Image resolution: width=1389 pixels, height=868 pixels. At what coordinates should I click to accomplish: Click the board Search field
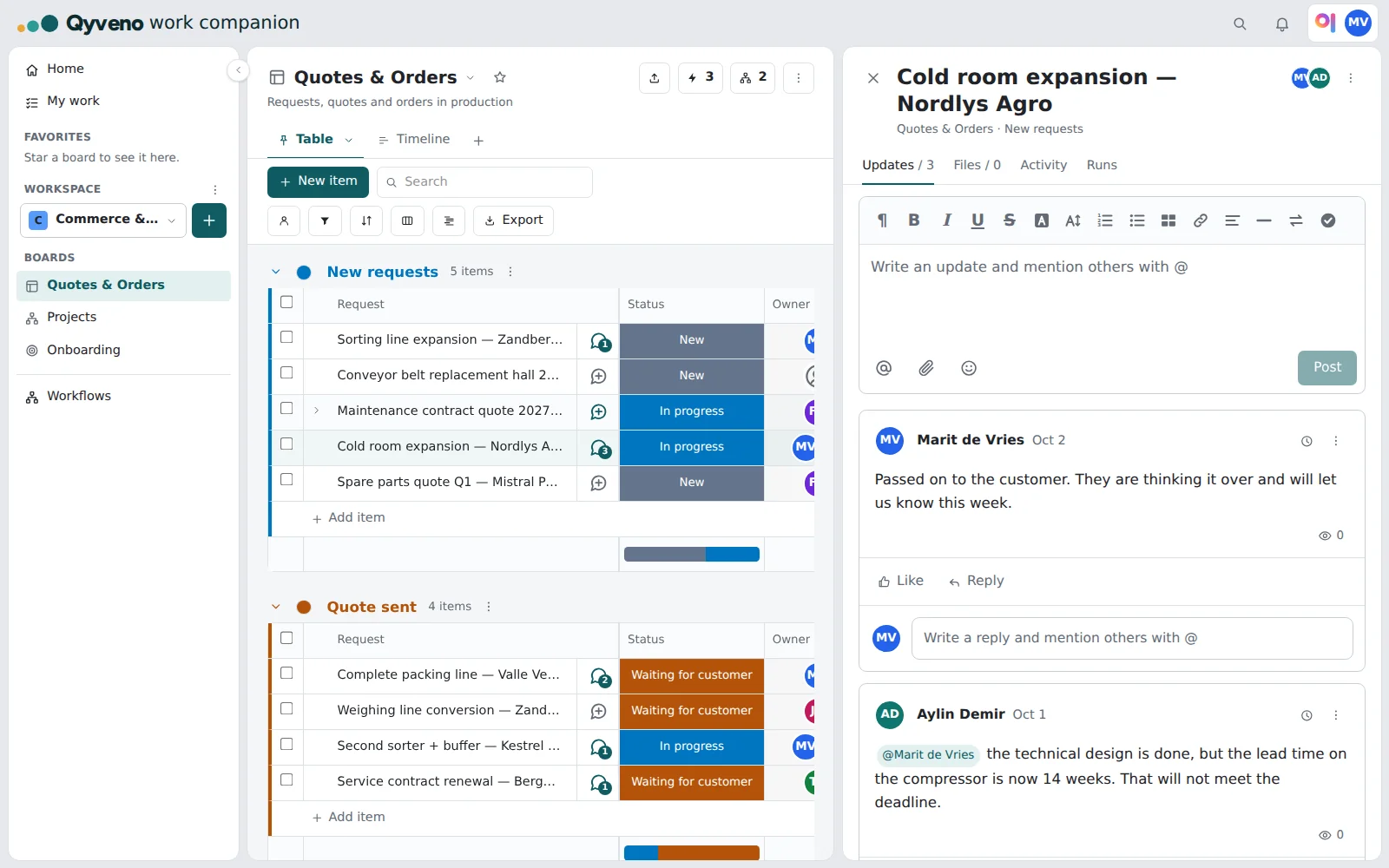coord(484,182)
